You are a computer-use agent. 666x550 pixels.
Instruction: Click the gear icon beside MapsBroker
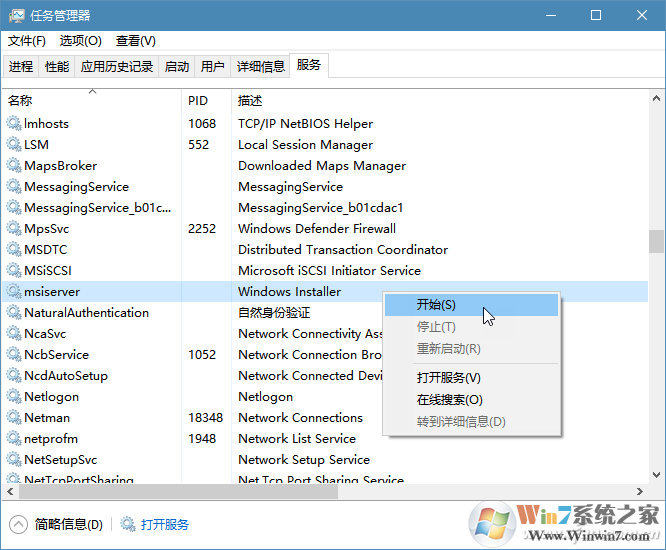click(14, 166)
